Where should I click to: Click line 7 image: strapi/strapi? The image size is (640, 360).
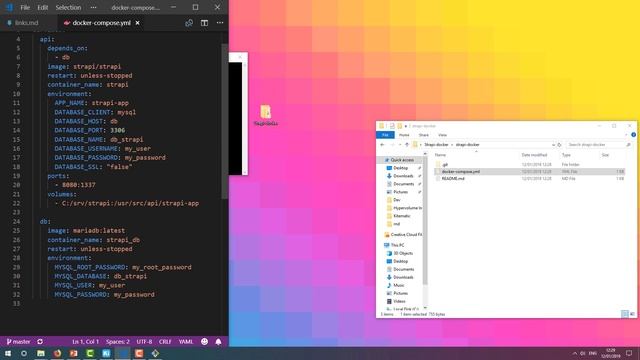84,66
